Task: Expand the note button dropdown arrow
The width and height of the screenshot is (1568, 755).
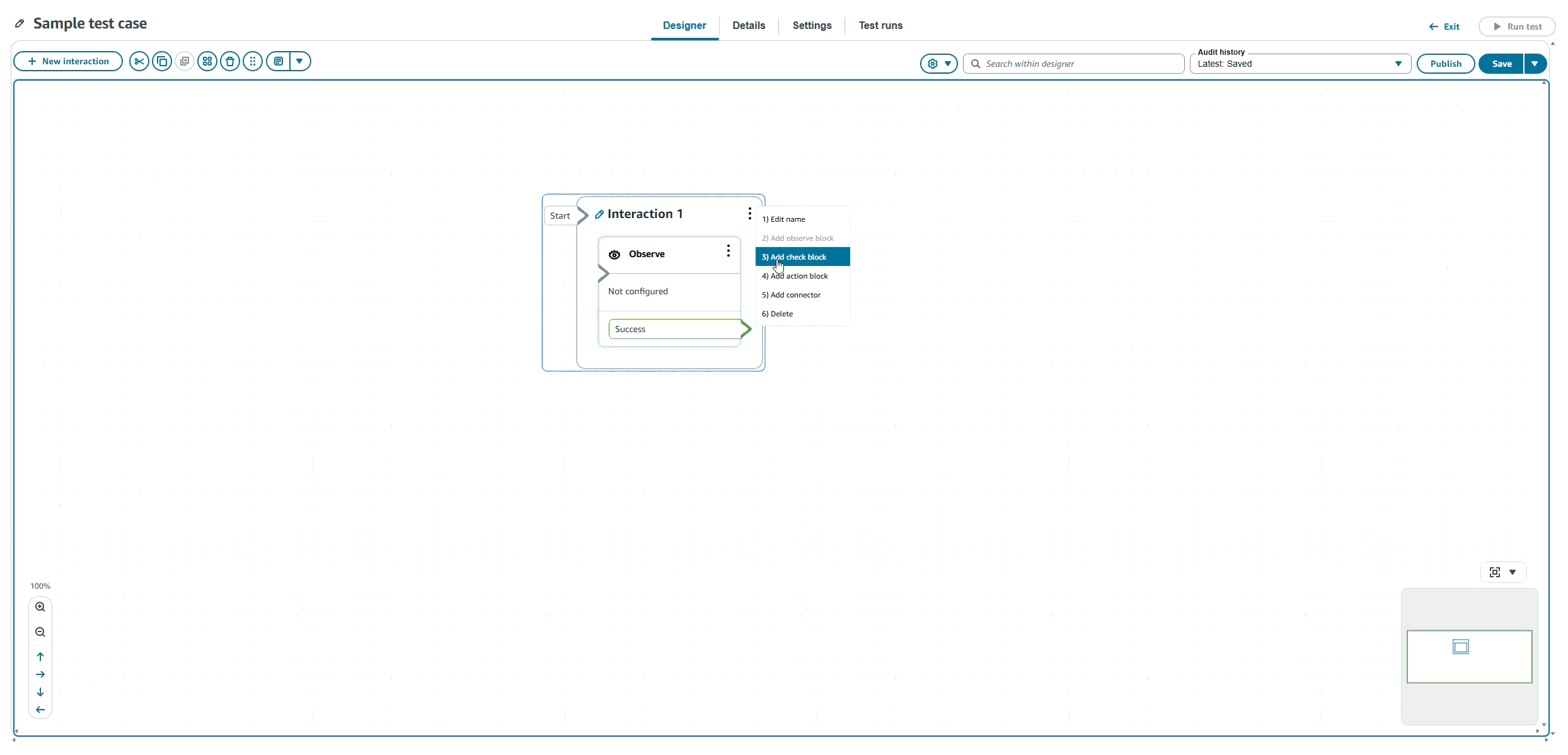Action: point(300,61)
